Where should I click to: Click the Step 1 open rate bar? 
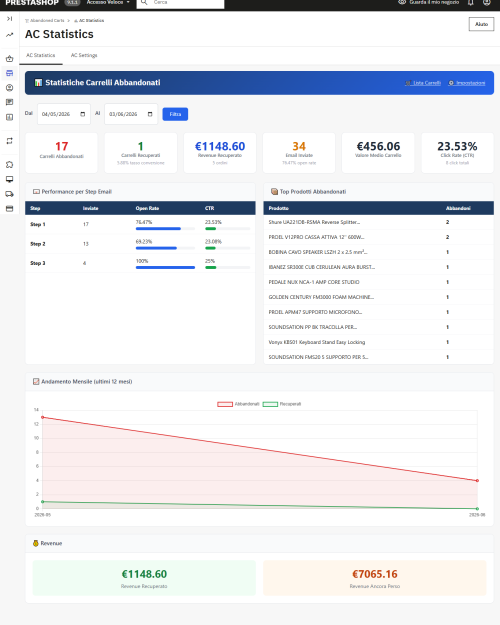[x=165, y=229]
